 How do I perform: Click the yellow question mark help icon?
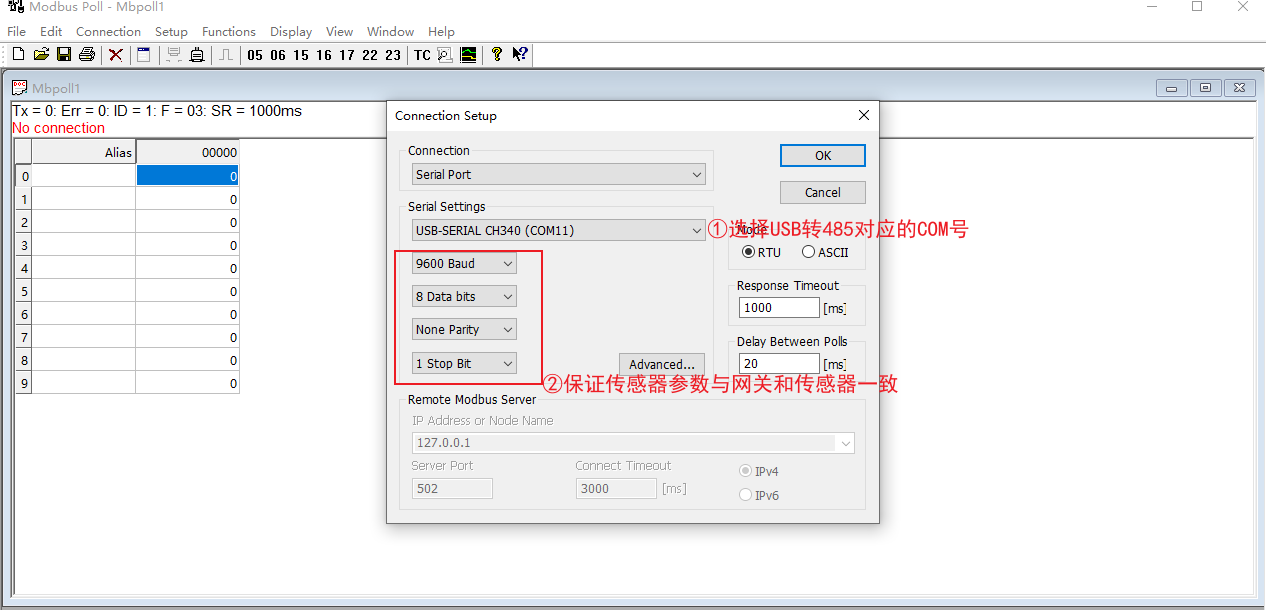coord(496,55)
